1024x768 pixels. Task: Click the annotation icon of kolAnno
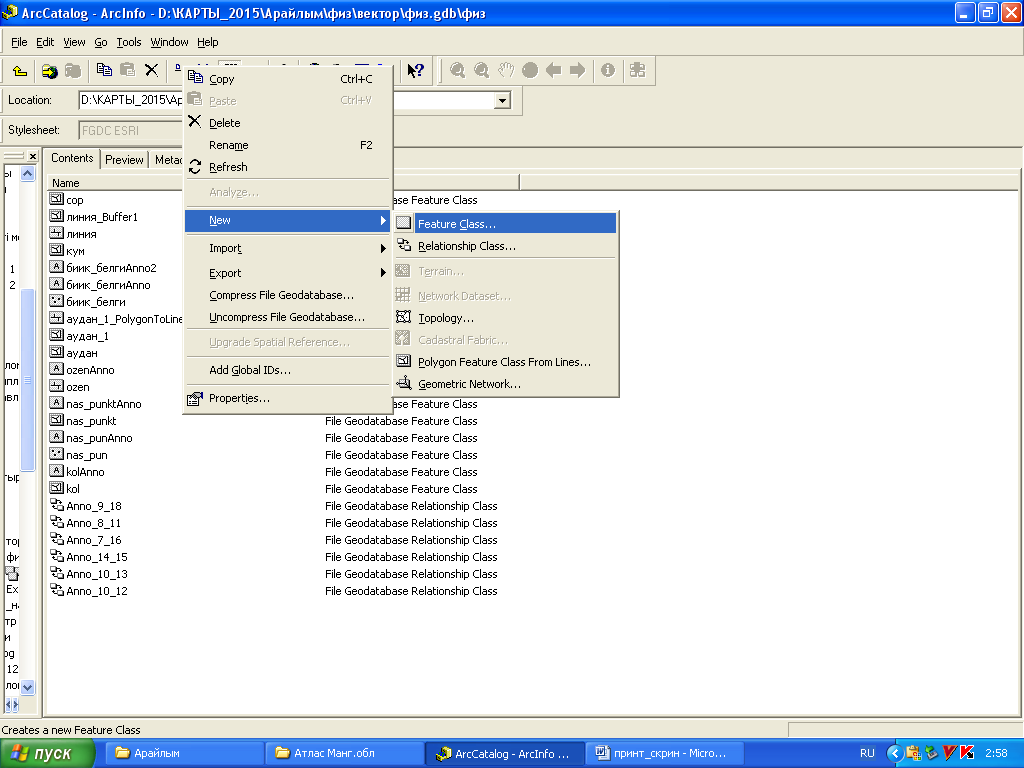(56, 471)
